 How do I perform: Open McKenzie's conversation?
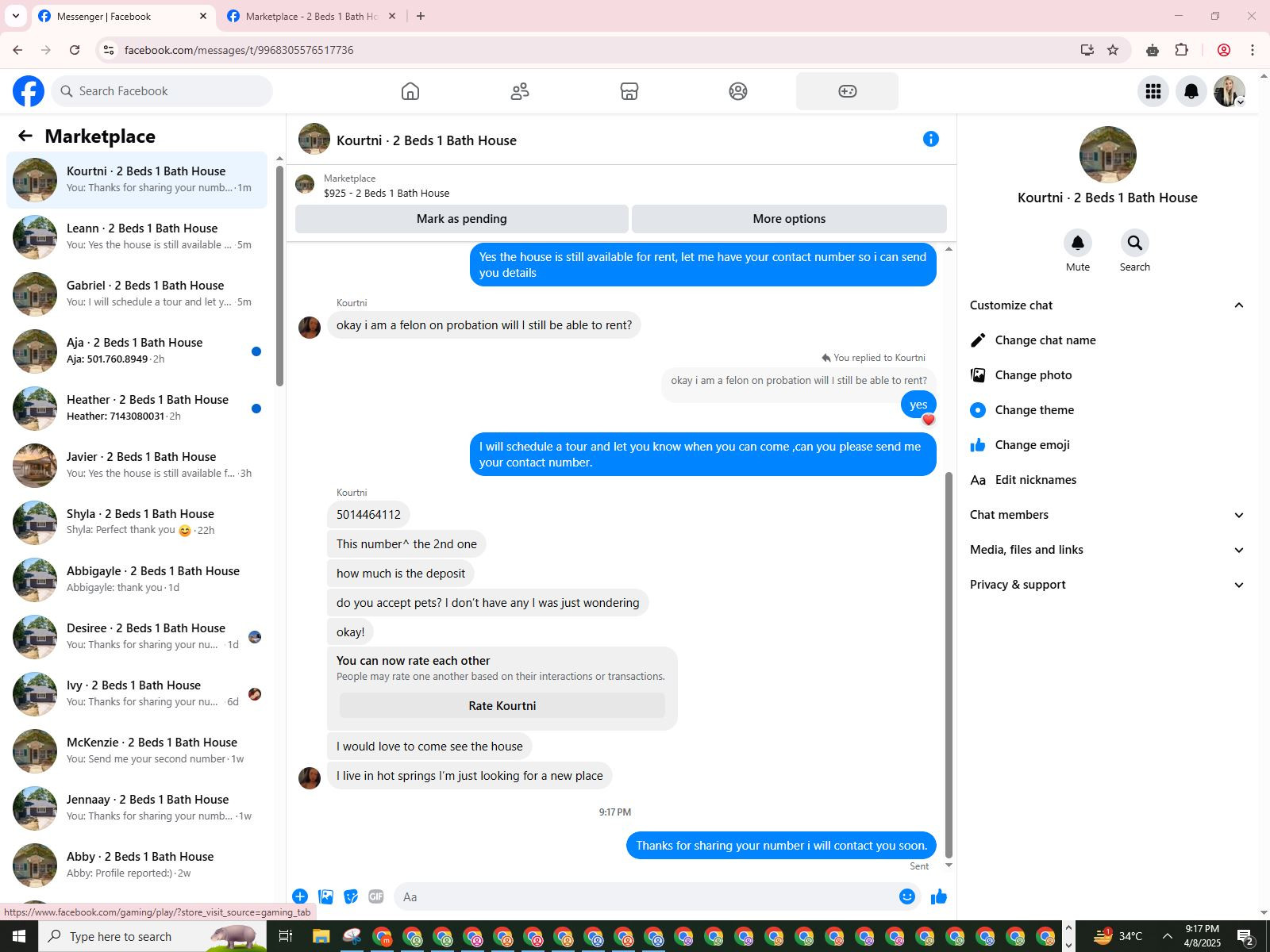[x=137, y=750]
